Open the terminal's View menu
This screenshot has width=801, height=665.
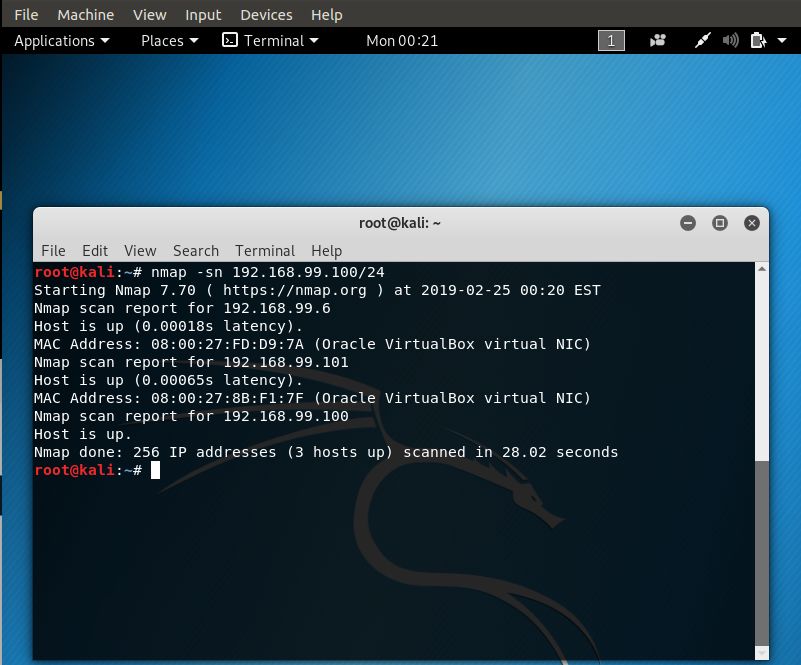click(140, 251)
